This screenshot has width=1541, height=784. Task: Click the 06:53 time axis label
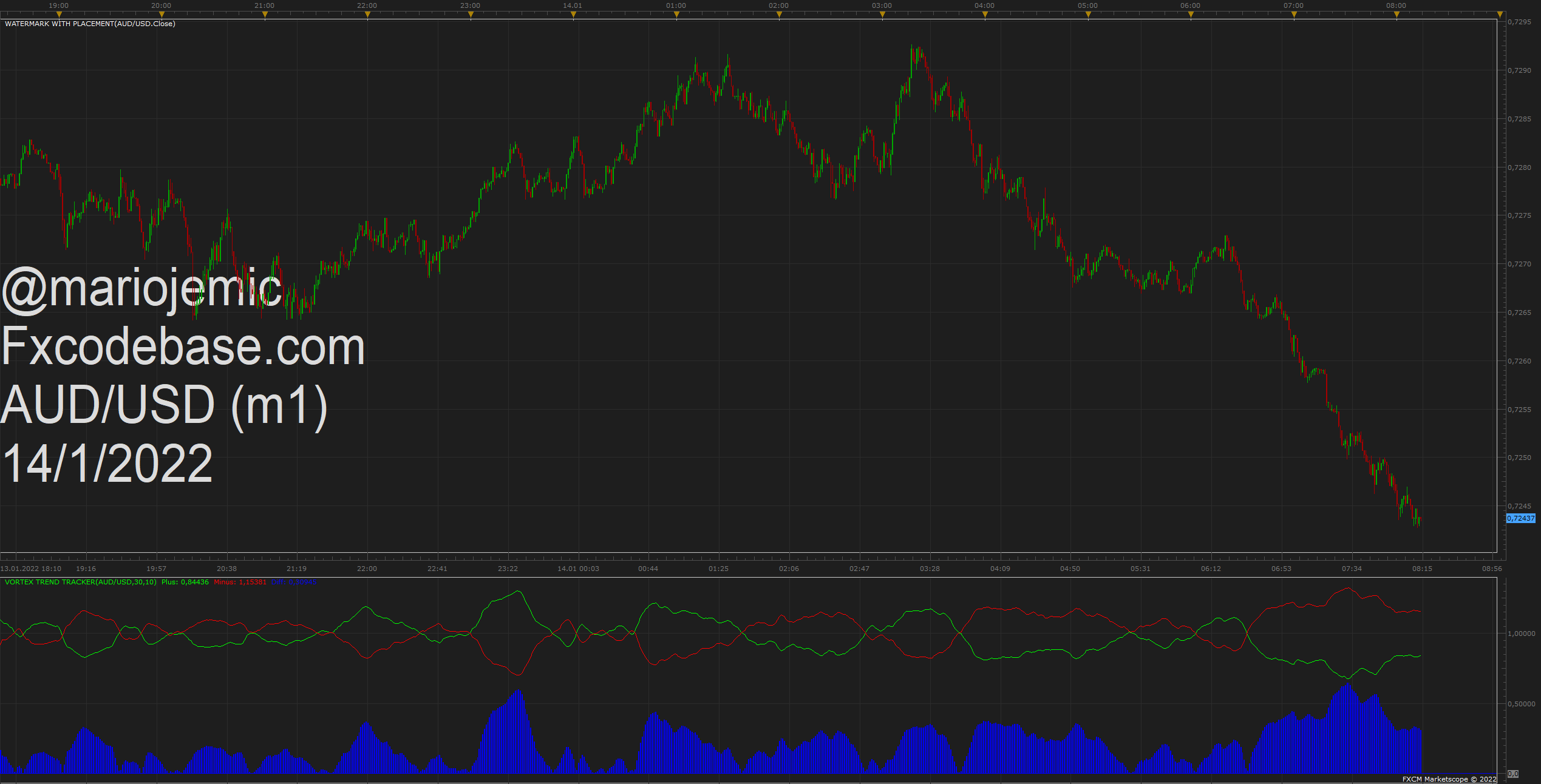point(1282,569)
